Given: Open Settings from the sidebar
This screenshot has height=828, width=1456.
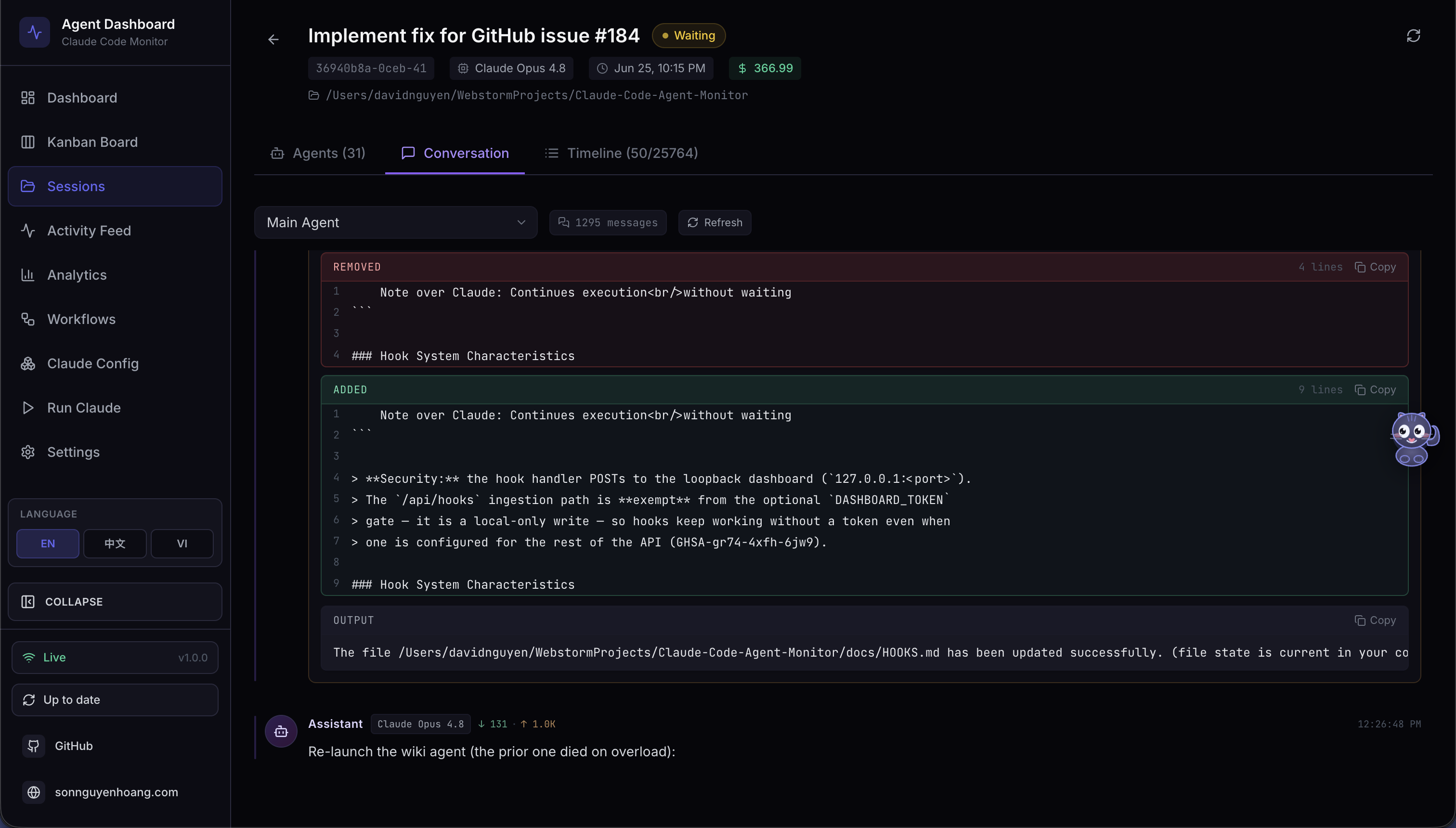Looking at the screenshot, I should click(115, 453).
